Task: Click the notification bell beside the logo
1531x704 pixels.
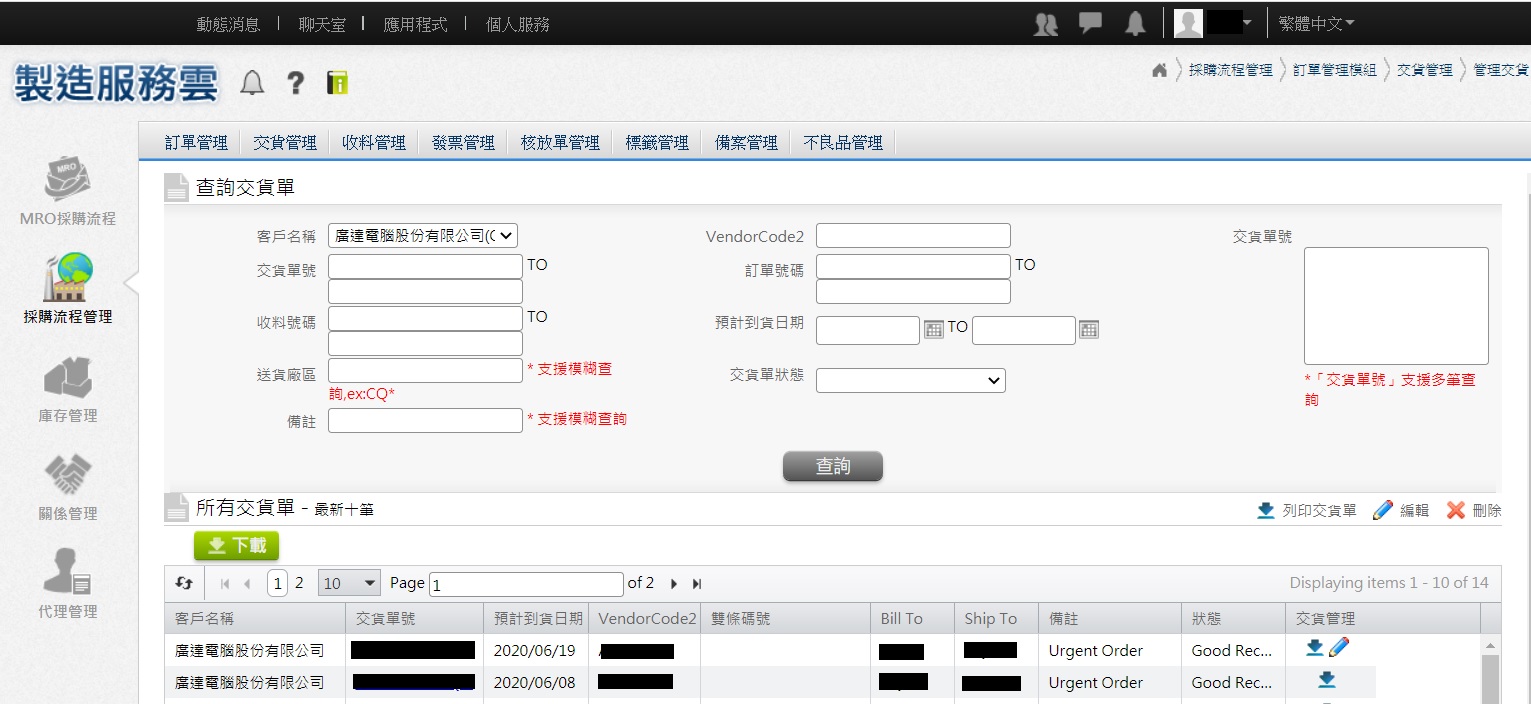Action: (253, 83)
